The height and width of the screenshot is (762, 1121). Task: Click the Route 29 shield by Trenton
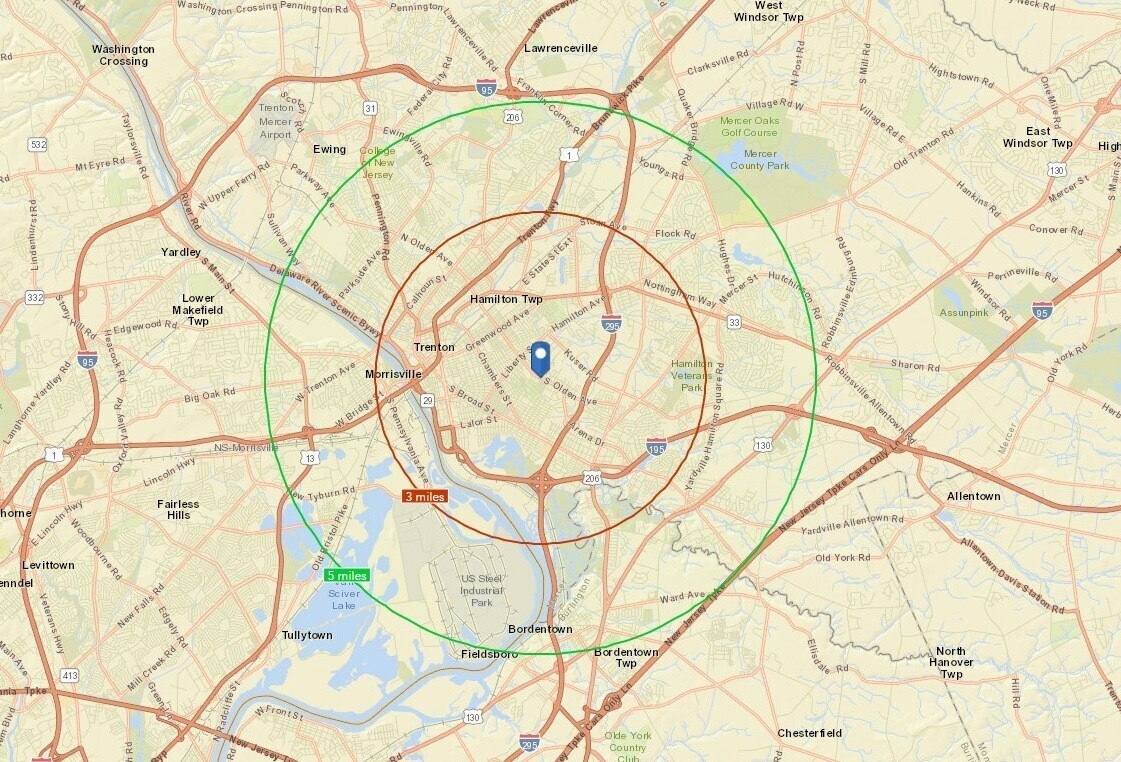(428, 400)
